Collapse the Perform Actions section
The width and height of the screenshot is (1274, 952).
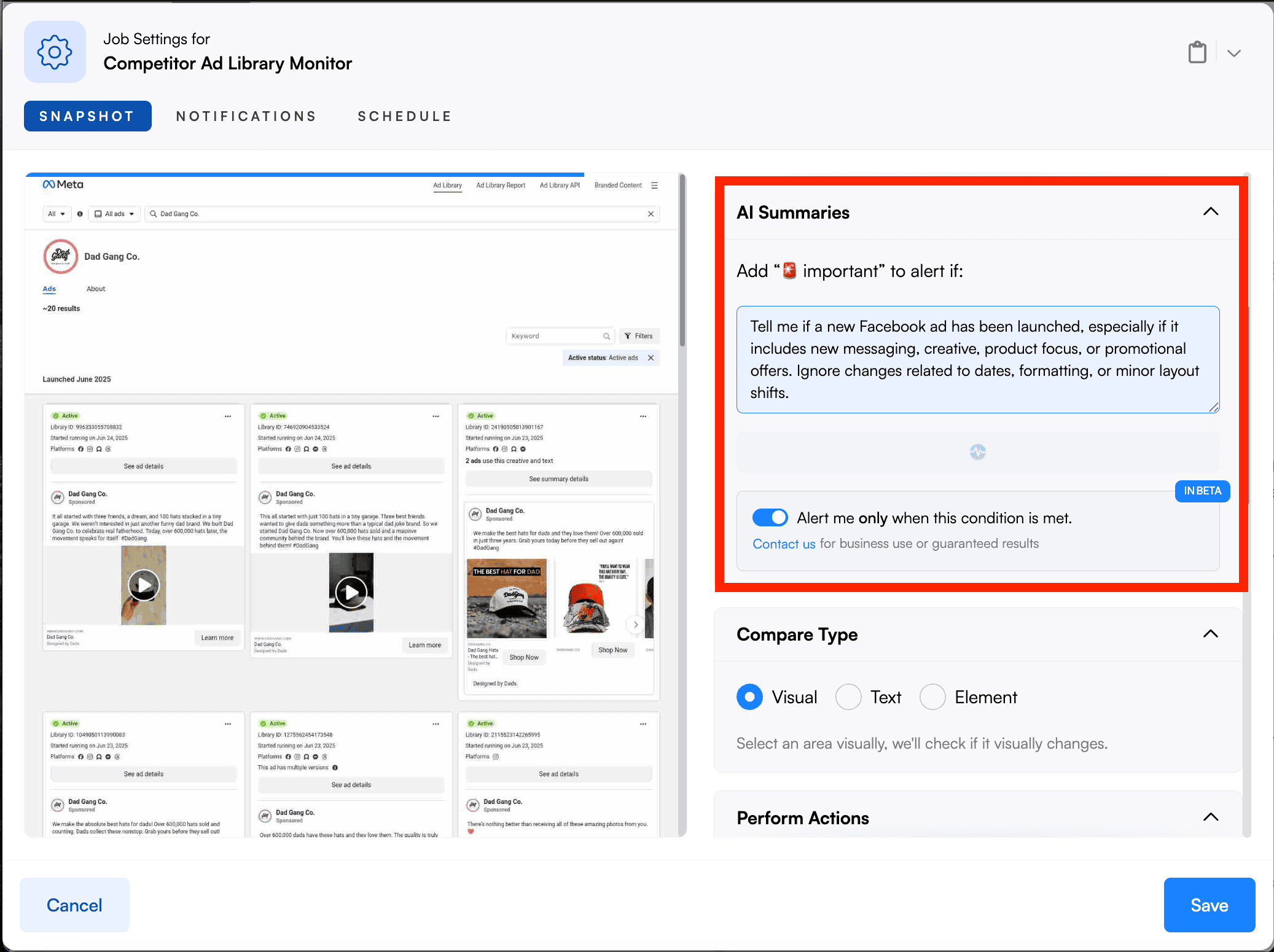pyautogui.click(x=1210, y=817)
